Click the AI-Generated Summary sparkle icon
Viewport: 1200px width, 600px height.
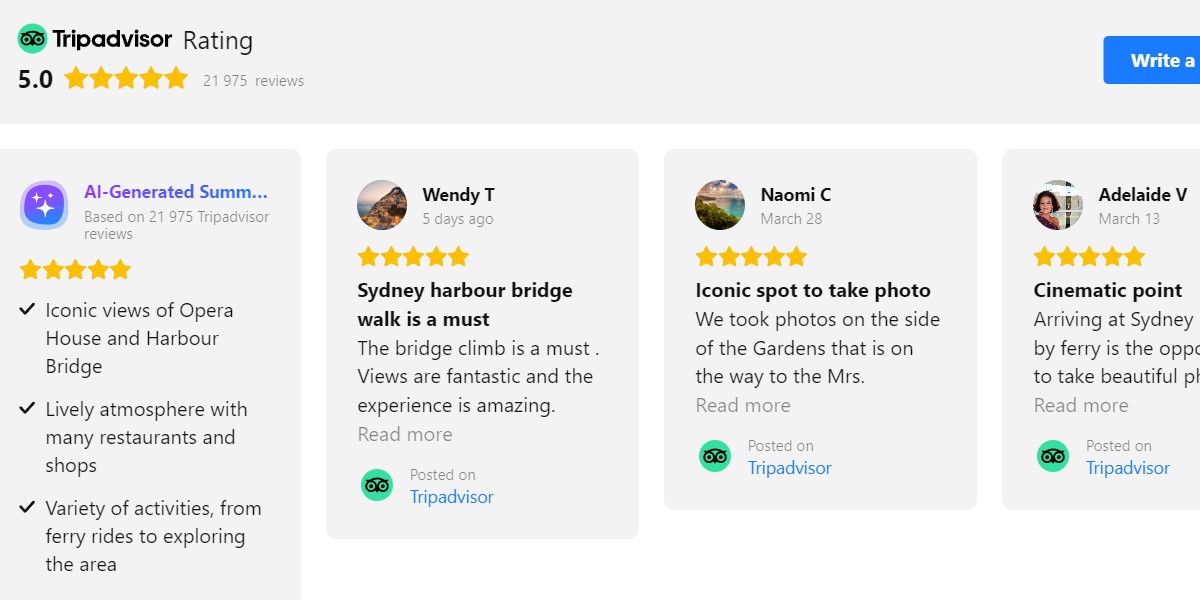44,205
